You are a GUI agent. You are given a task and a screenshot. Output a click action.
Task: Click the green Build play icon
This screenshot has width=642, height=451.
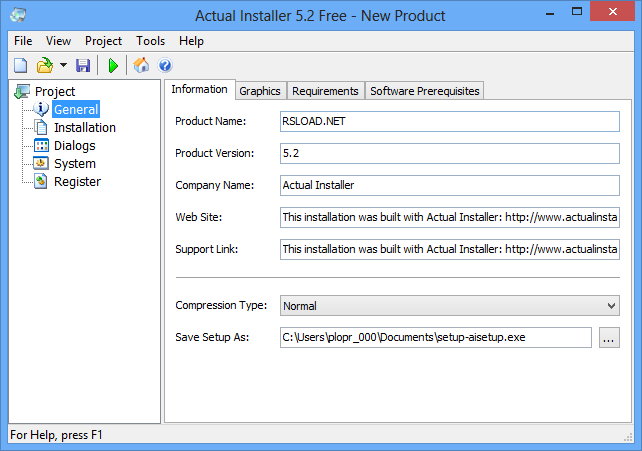tap(113, 65)
